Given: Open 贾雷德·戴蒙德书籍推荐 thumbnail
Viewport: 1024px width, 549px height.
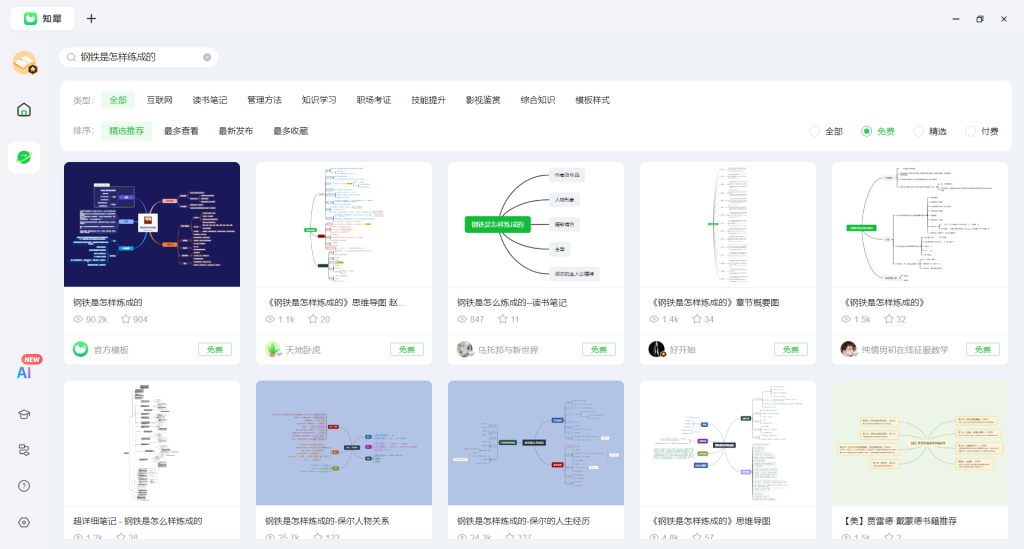Looking at the screenshot, I should tap(920, 443).
